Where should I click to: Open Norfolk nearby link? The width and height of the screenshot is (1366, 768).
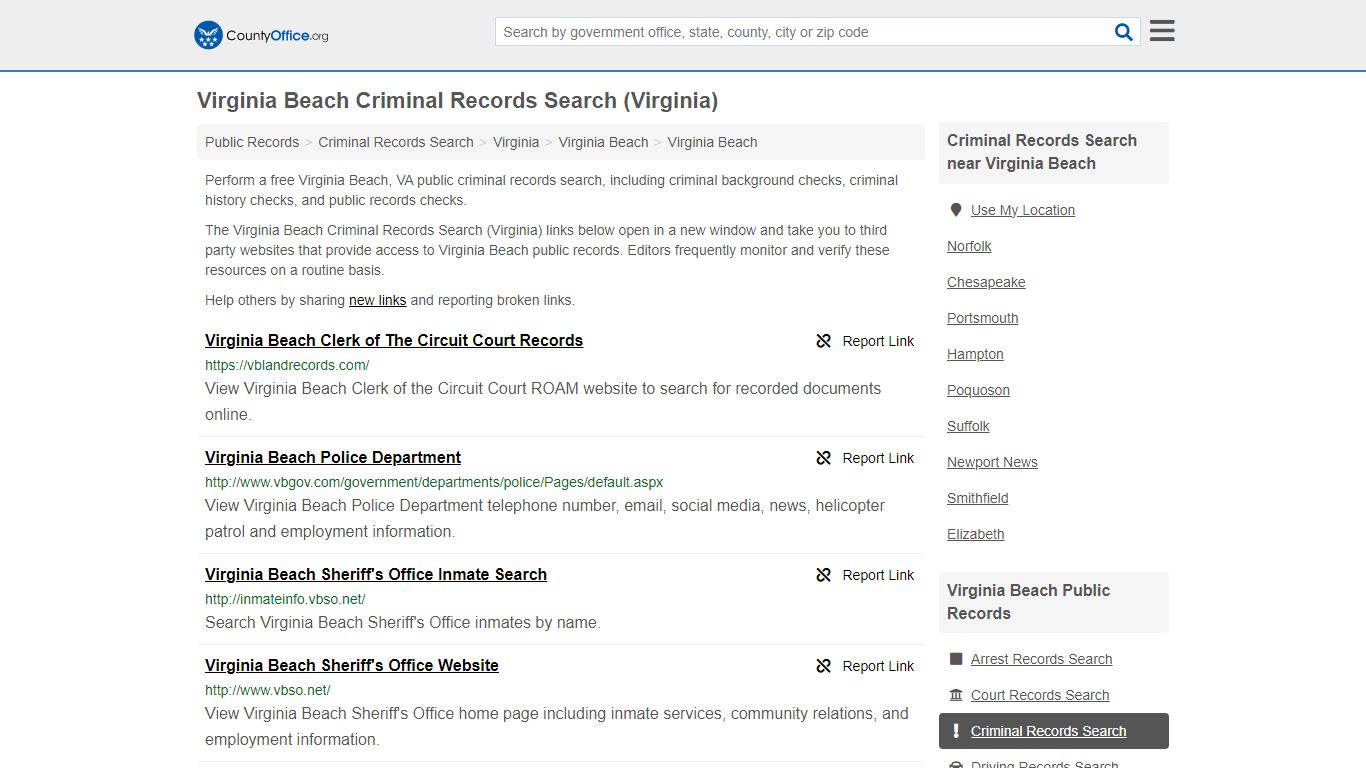(x=969, y=246)
